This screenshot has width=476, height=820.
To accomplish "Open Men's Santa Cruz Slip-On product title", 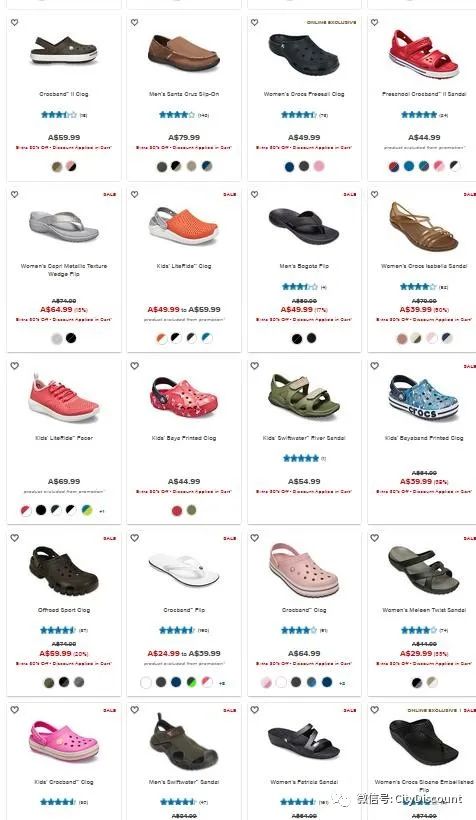I will (184, 94).
